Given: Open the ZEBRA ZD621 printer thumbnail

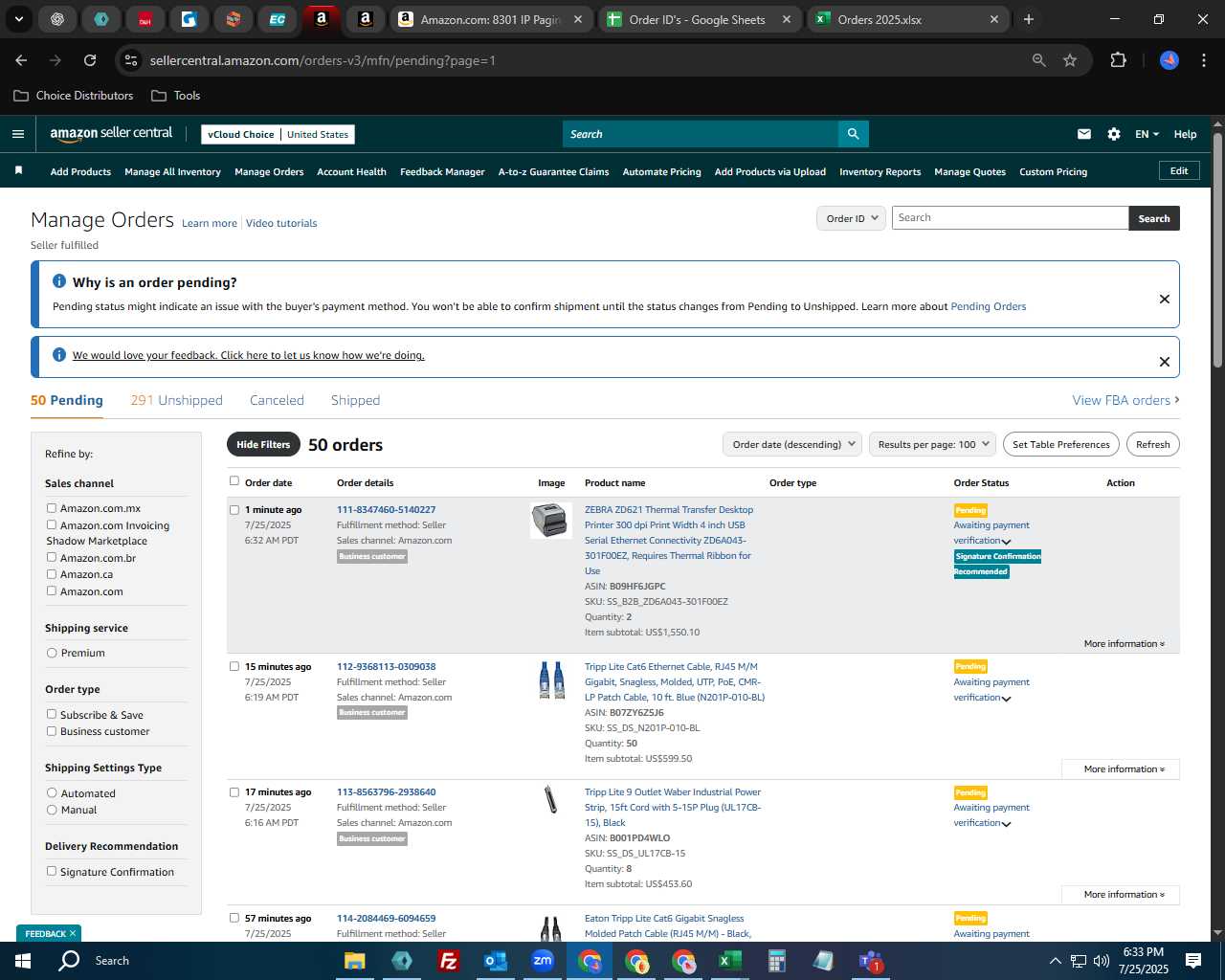Looking at the screenshot, I should click(x=551, y=521).
